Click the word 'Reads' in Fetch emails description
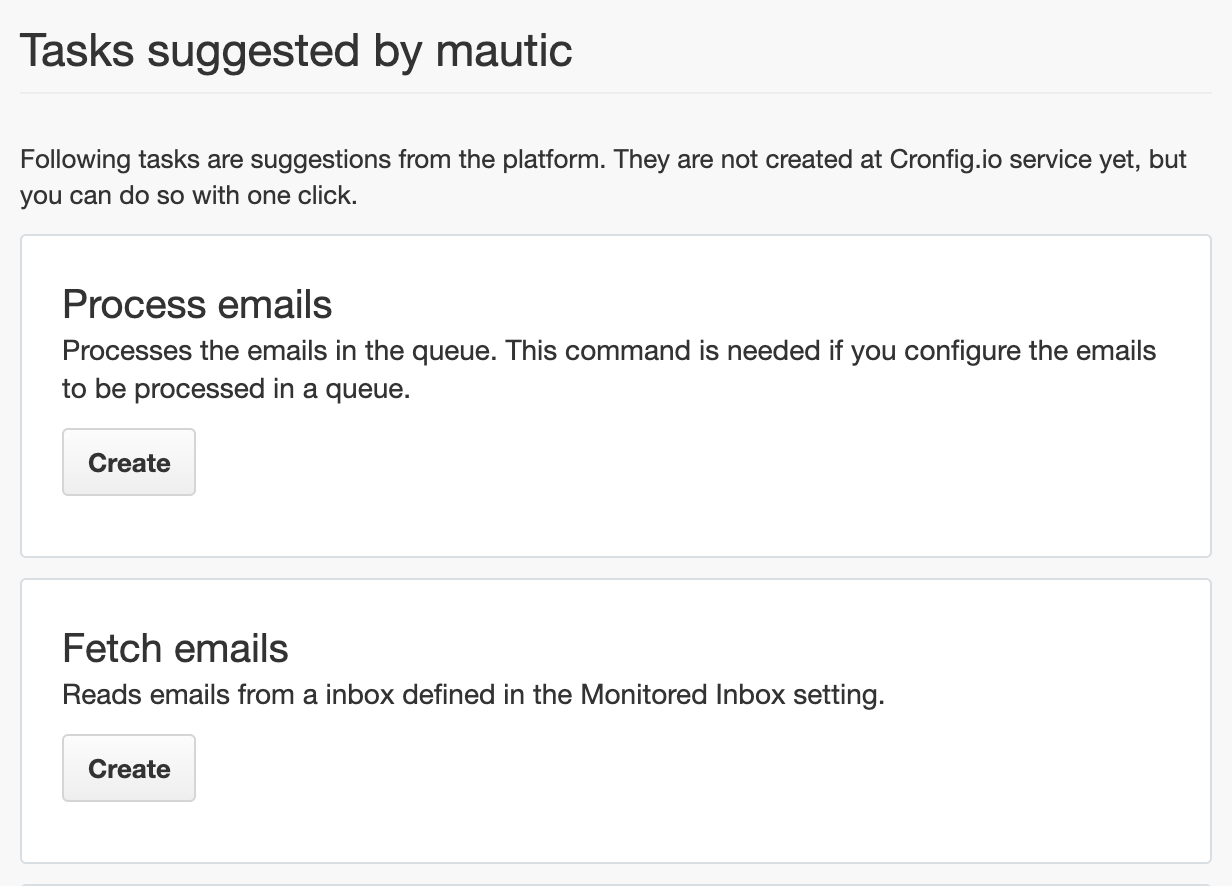Screen dimensions: 1232x886 pyautogui.click(x=100, y=694)
